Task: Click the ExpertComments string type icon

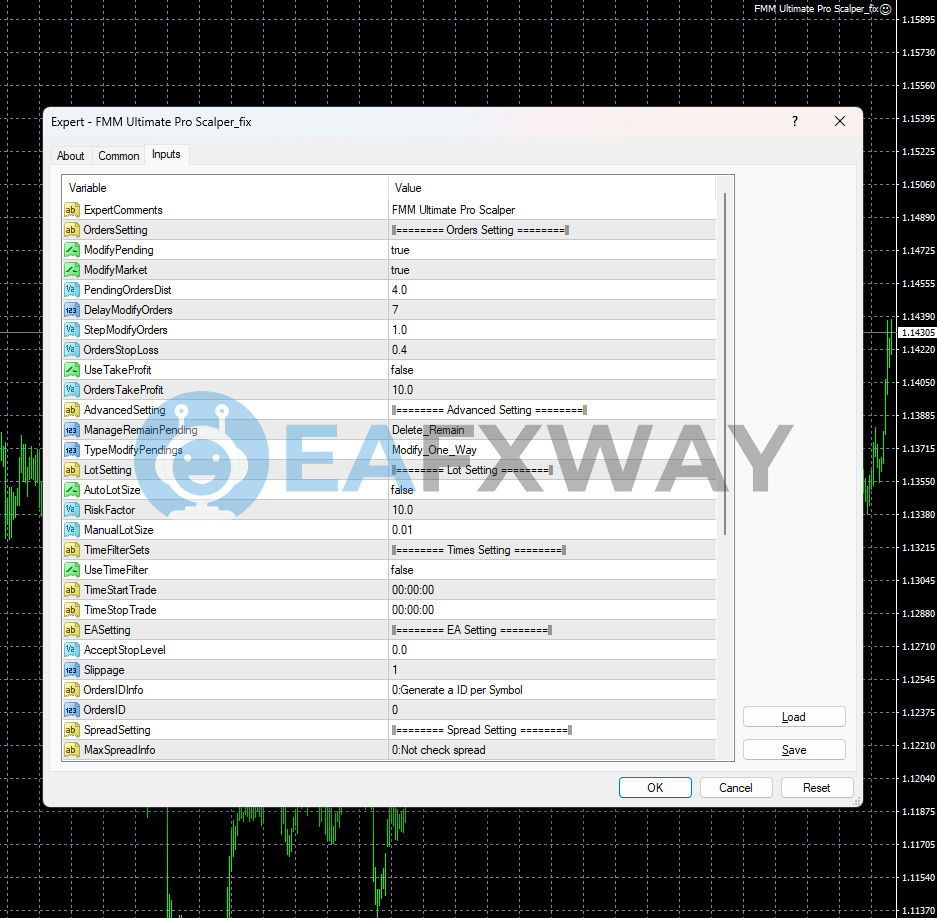Action: tap(71, 210)
